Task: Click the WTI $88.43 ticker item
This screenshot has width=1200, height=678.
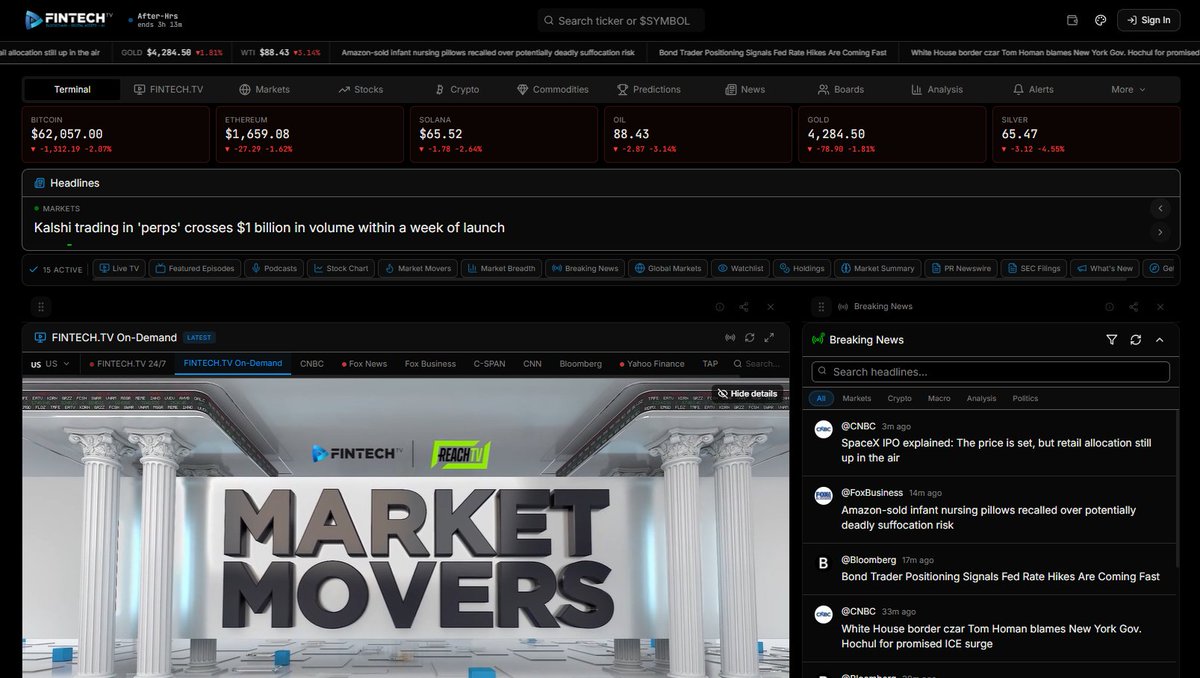Action: point(280,52)
